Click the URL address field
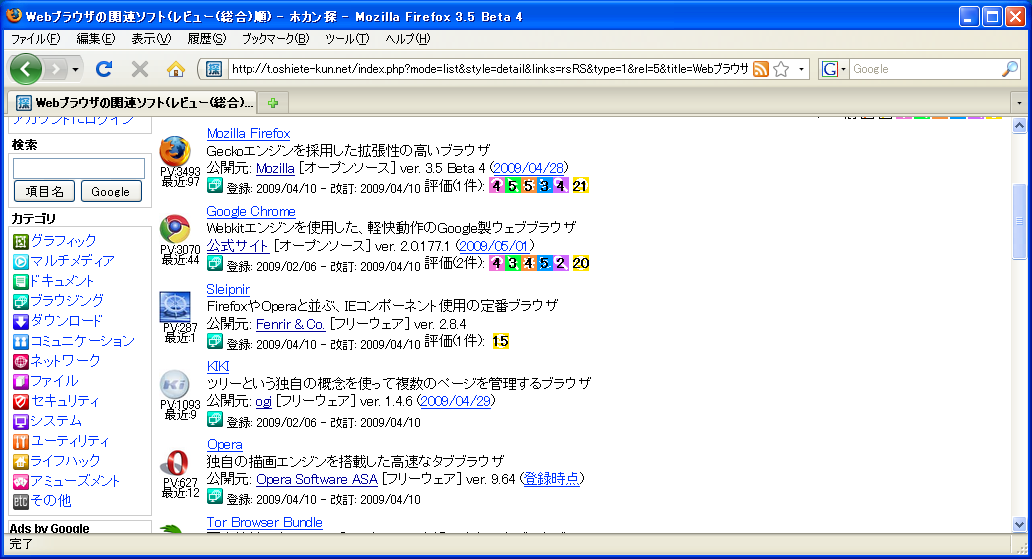Image resolution: width=1032 pixels, height=559 pixels. (489, 68)
